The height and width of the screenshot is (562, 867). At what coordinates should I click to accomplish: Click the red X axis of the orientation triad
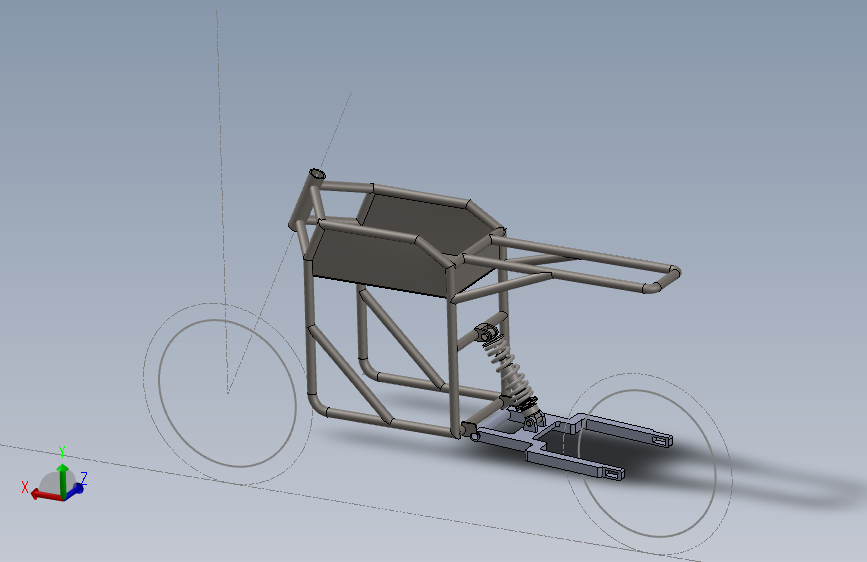[x=45, y=495]
